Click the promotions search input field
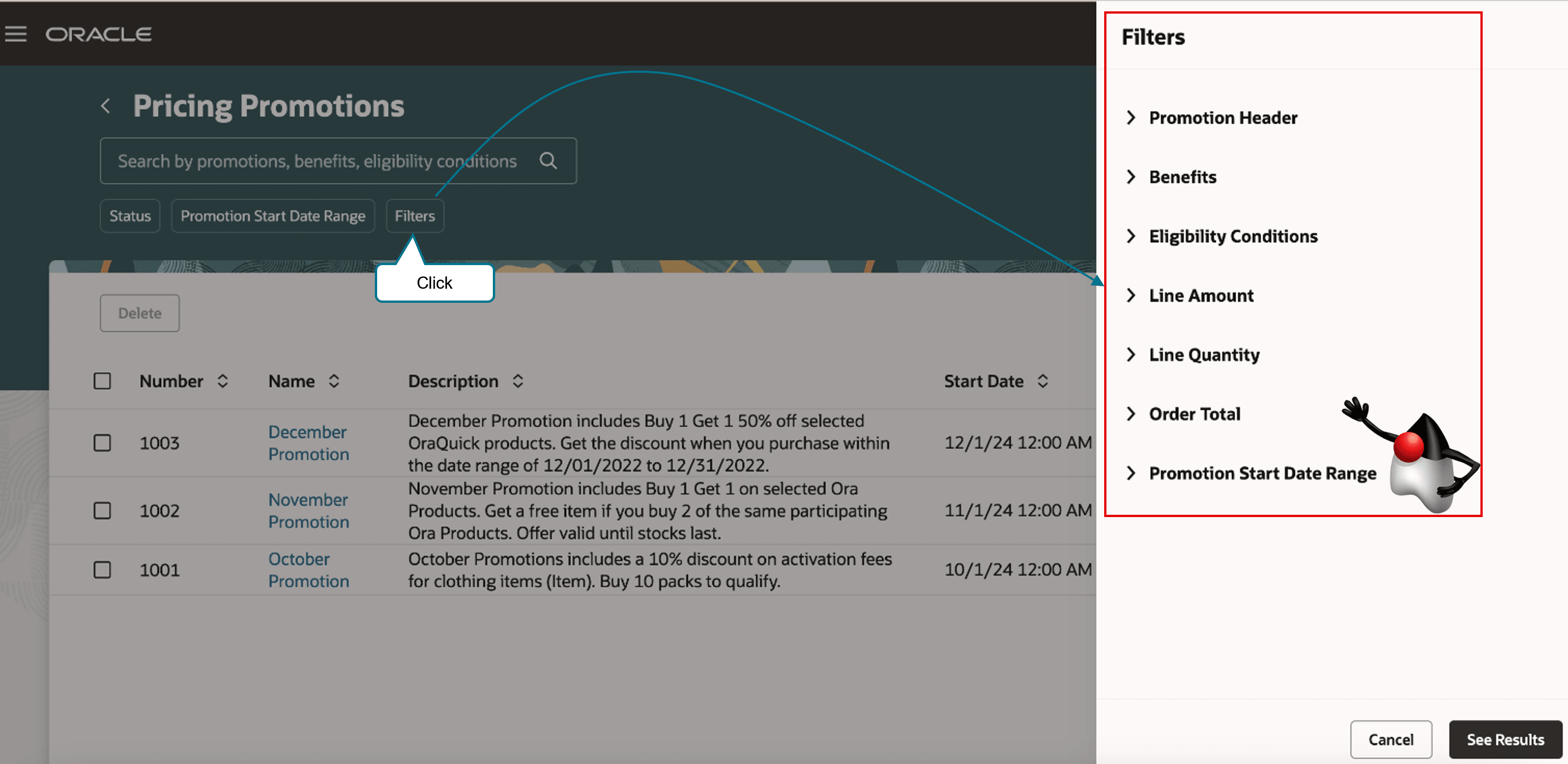The height and width of the screenshot is (764, 1568). (x=316, y=161)
